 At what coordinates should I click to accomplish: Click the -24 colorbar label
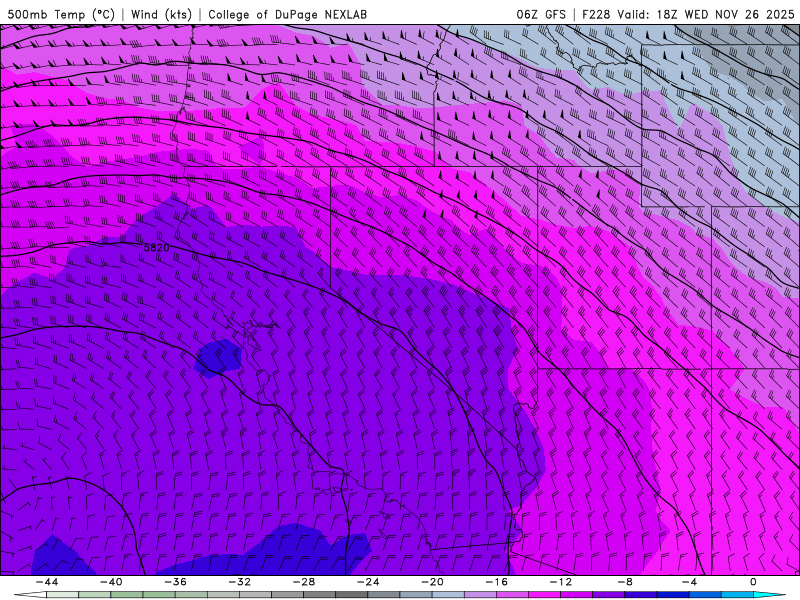pos(368,582)
